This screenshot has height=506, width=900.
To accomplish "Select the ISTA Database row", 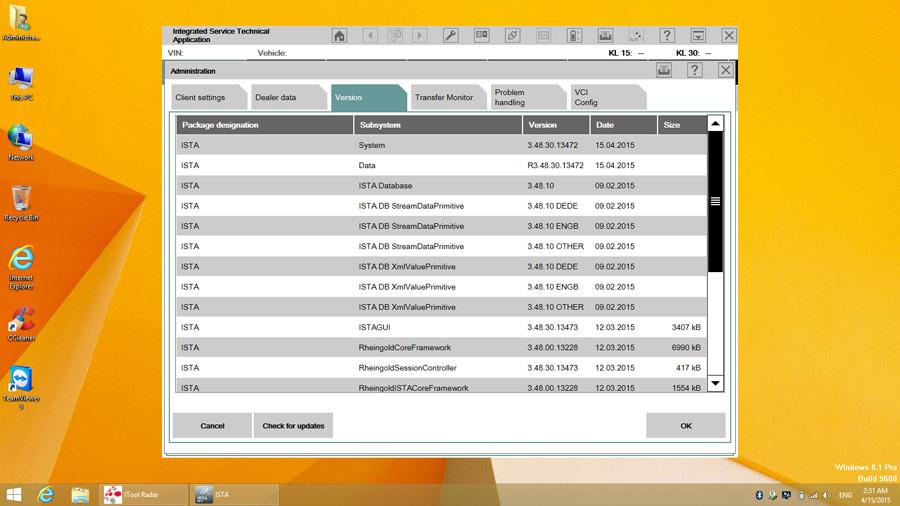I will [x=441, y=186].
